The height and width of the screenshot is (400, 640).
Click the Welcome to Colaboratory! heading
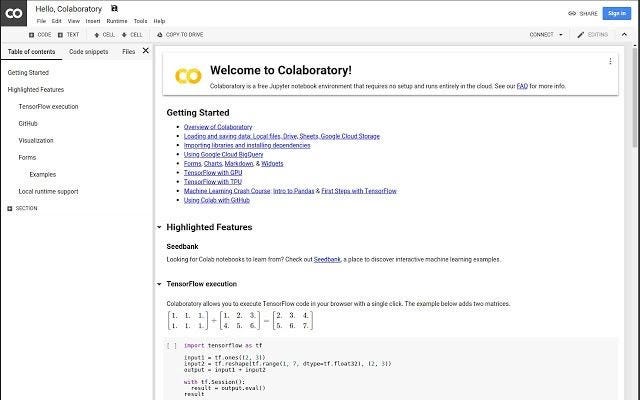(x=281, y=70)
